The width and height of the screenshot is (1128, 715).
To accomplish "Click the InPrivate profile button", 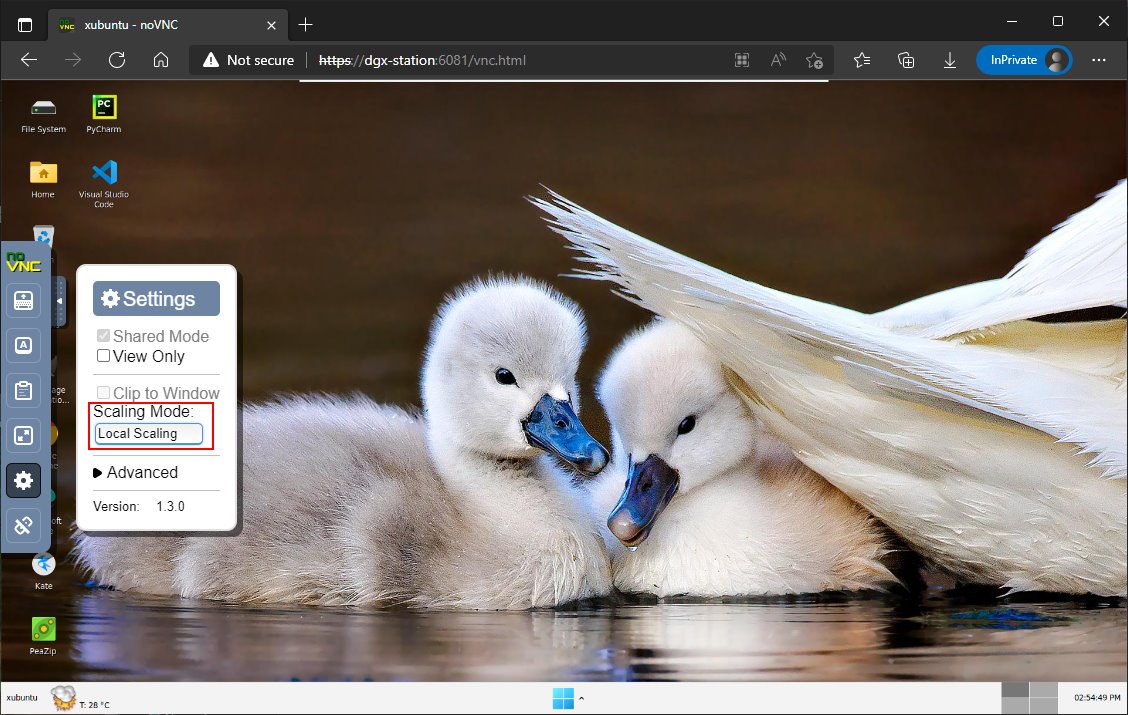I will point(1024,60).
